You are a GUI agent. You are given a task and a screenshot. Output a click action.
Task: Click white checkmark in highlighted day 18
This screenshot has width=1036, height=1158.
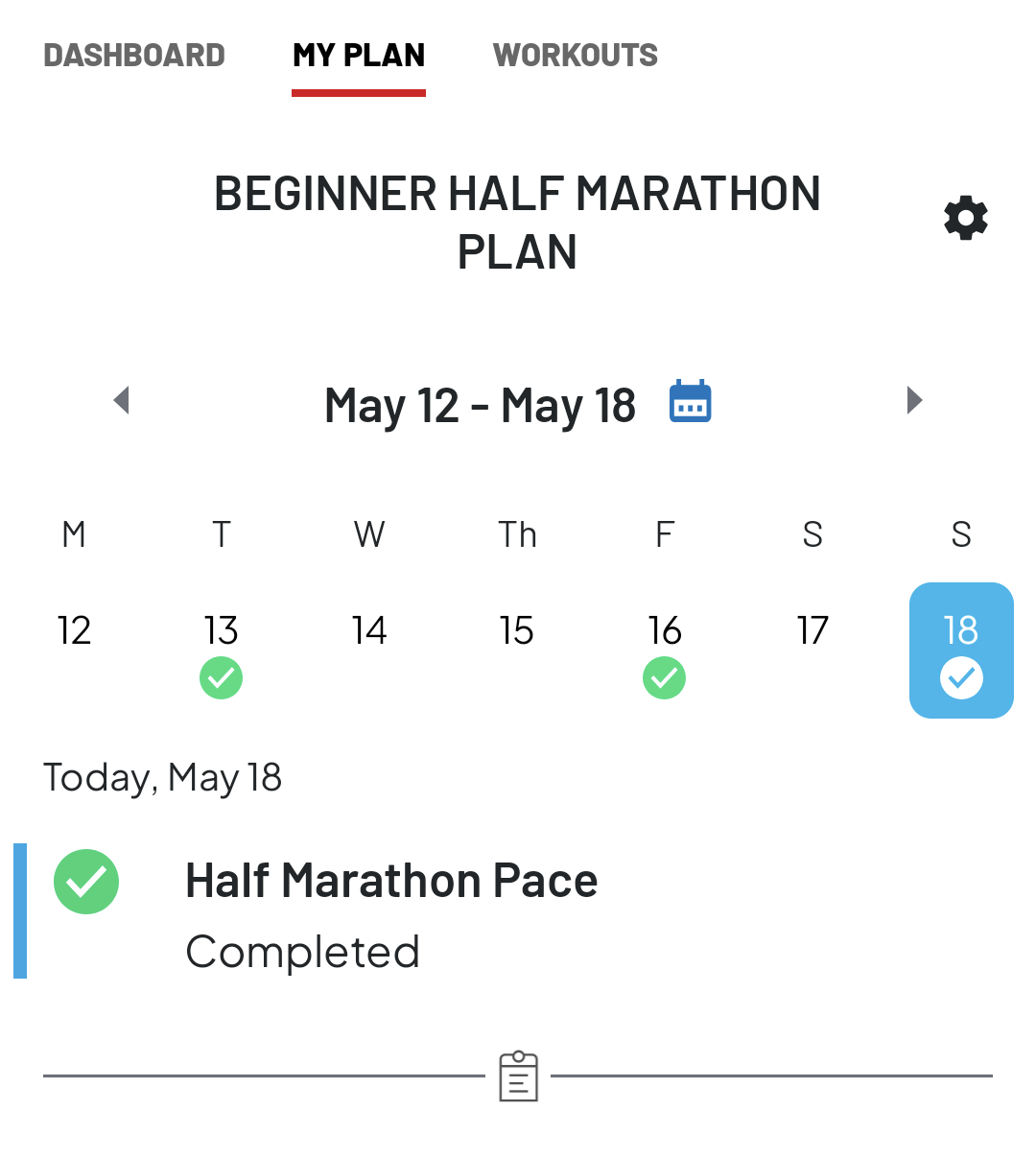pyautogui.click(x=961, y=678)
